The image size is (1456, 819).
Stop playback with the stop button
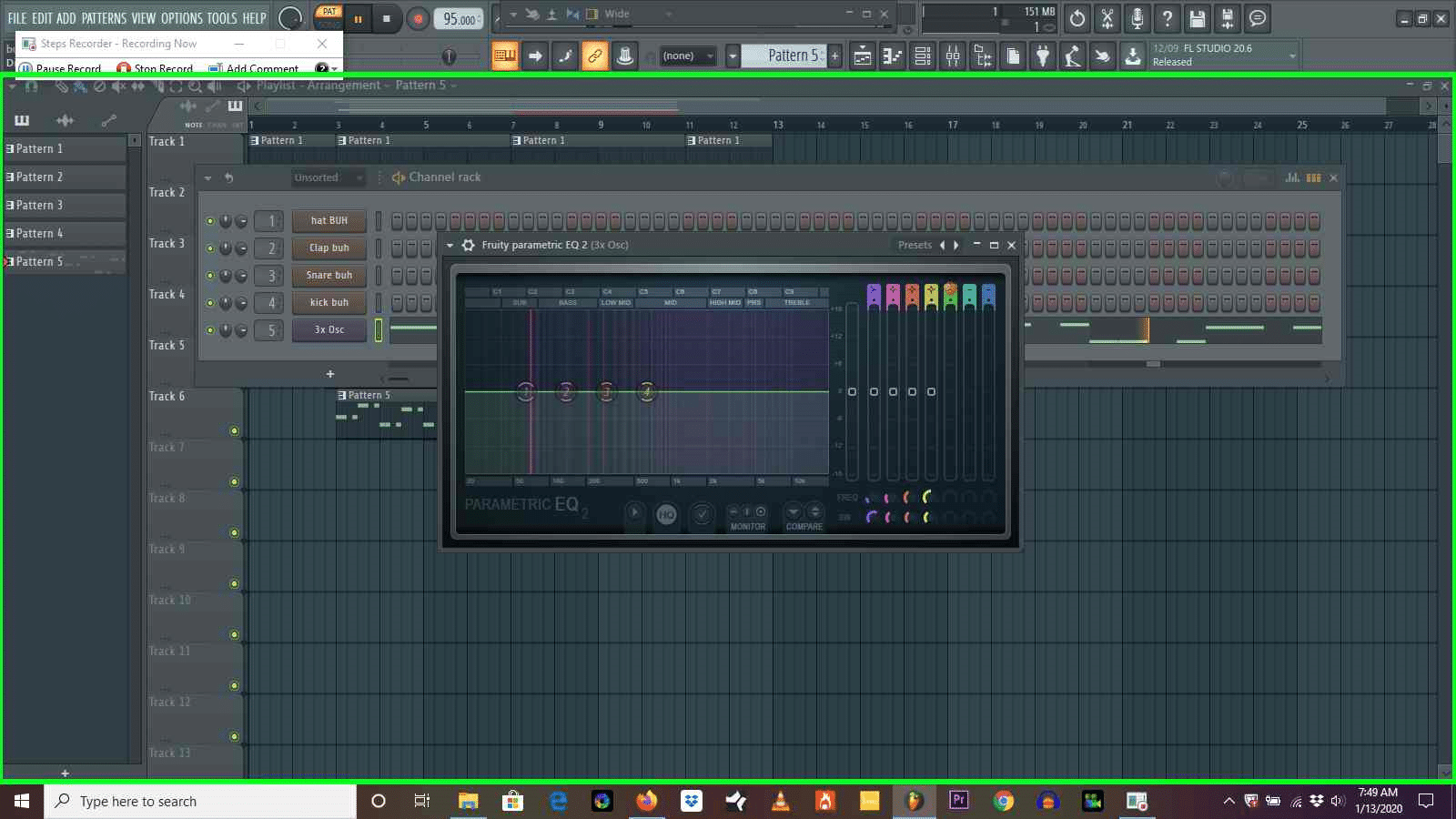[387, 18]
